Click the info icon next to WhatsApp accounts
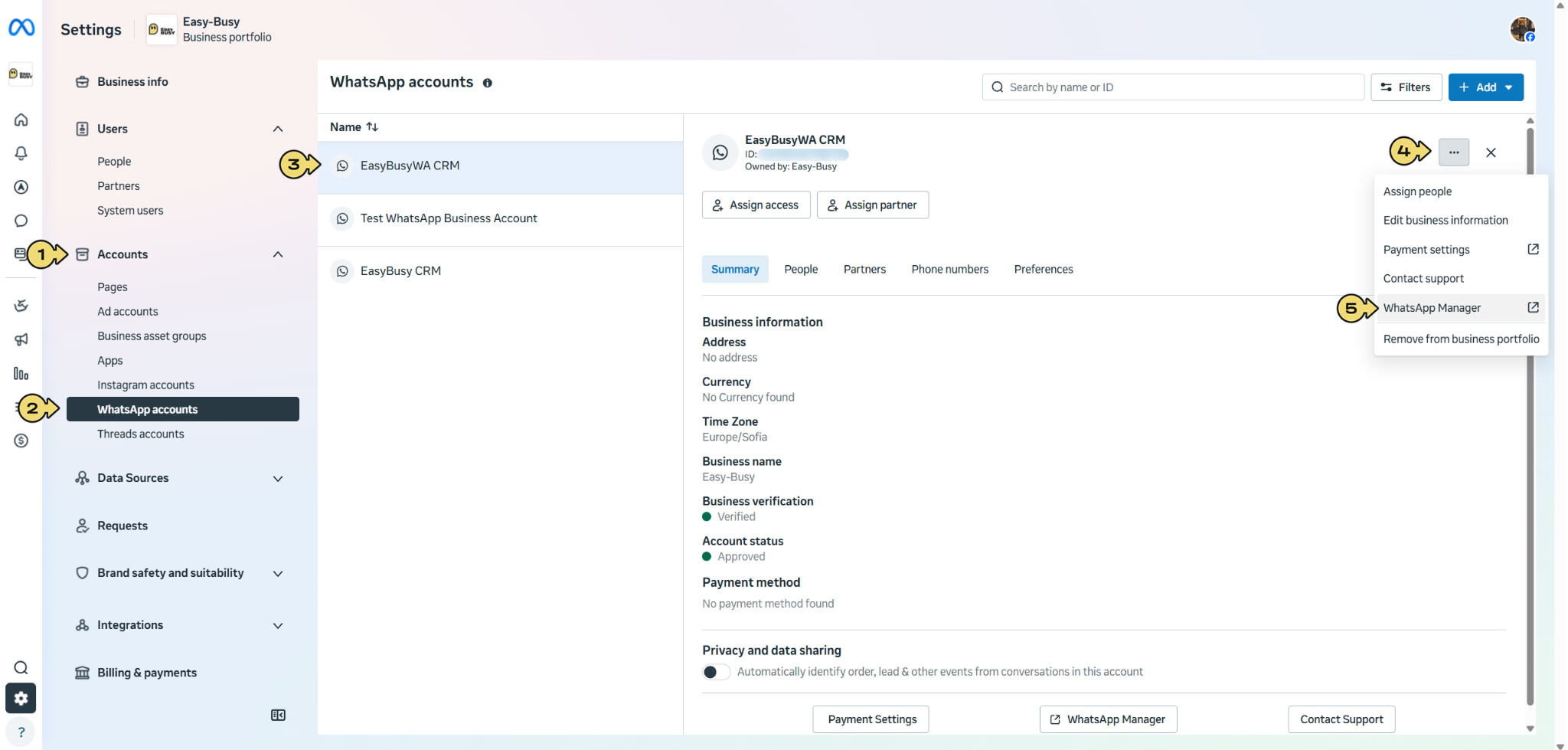The height and width of the screenshot is (750, 1568). pyautogui.click(x=487, y=83)
